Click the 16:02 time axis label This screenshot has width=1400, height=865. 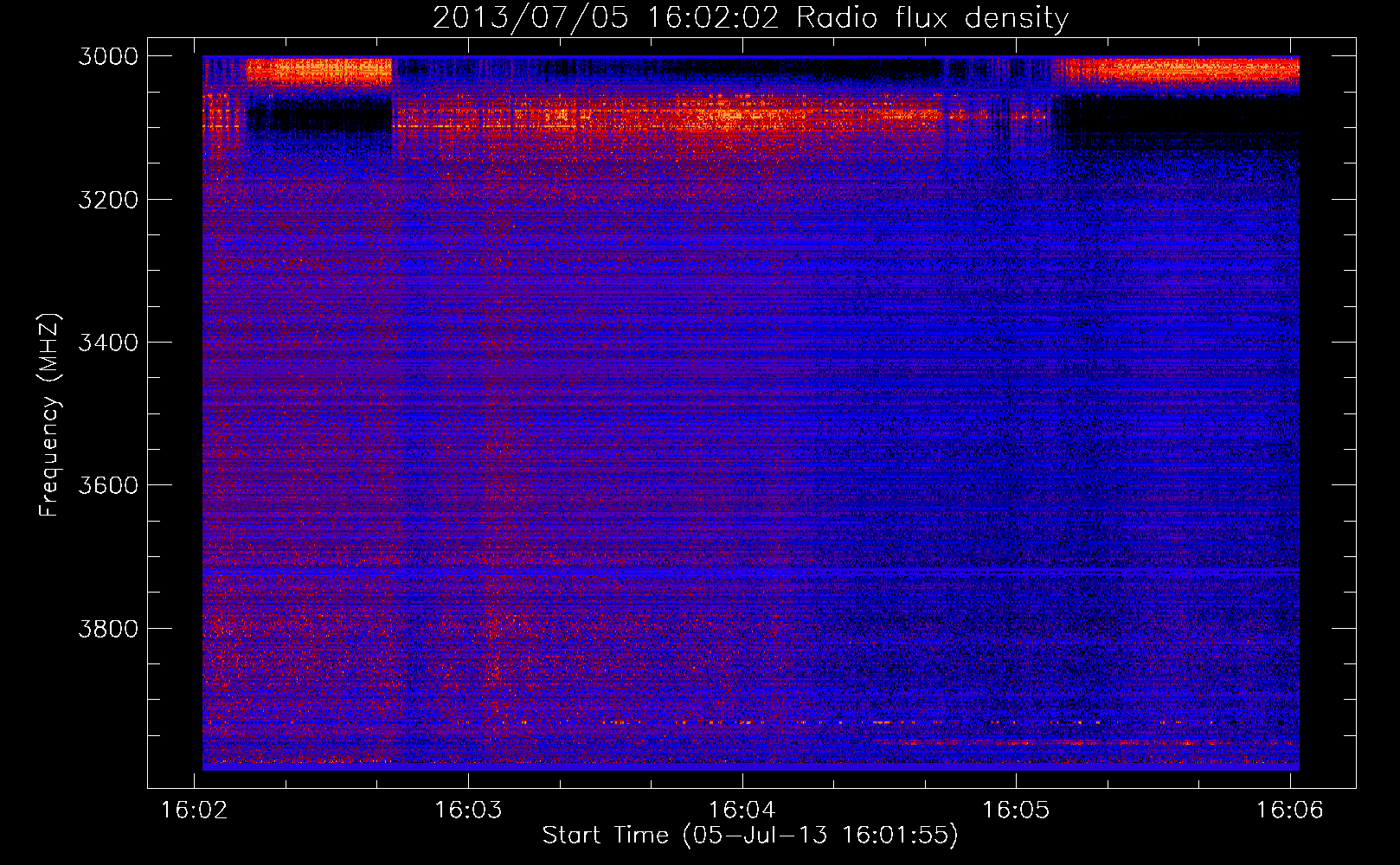click(195, 811)
